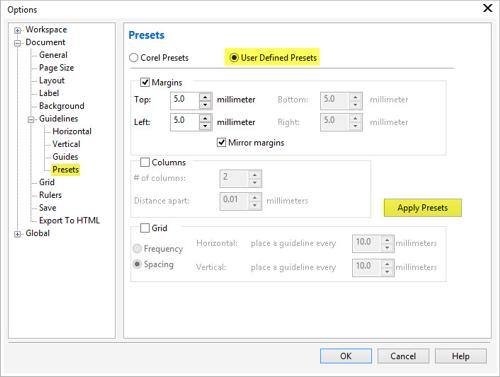This screenshot has width=500, height=377.
Task: Open the Page Size options page
Action: pyautogui.click(x=56, y=68)
